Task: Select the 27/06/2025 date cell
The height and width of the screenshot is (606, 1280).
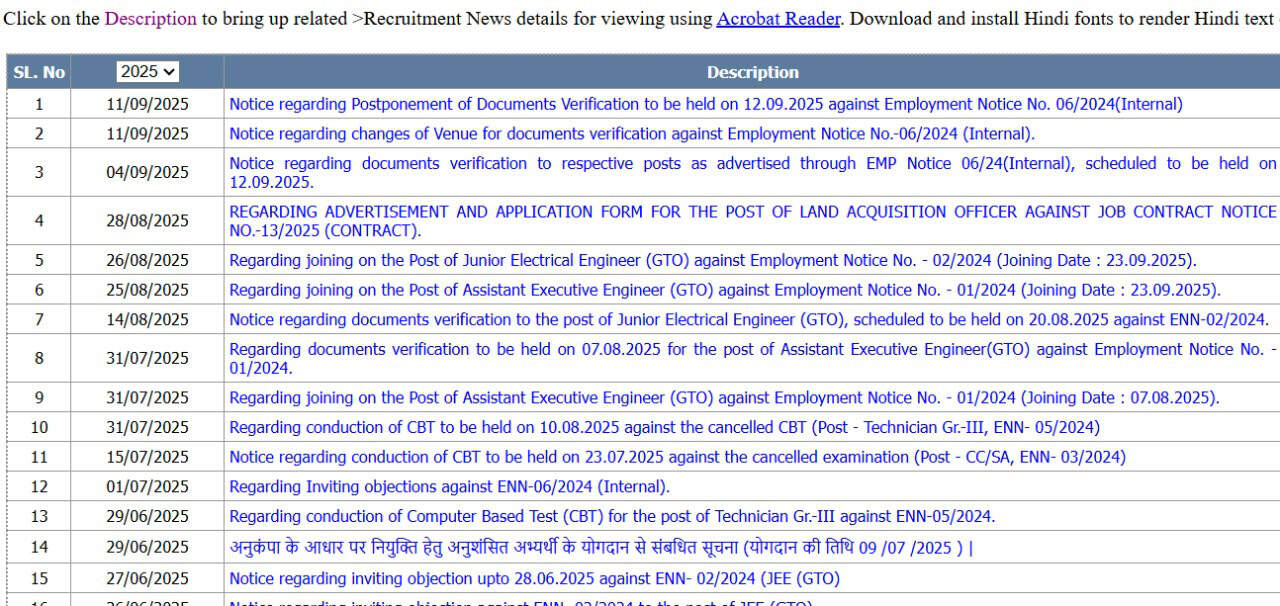Action: click(147, 579)
